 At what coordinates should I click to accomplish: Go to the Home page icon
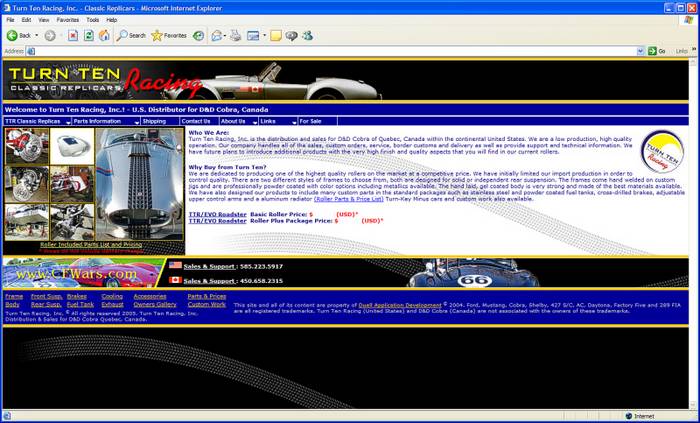tap(105, 35)
